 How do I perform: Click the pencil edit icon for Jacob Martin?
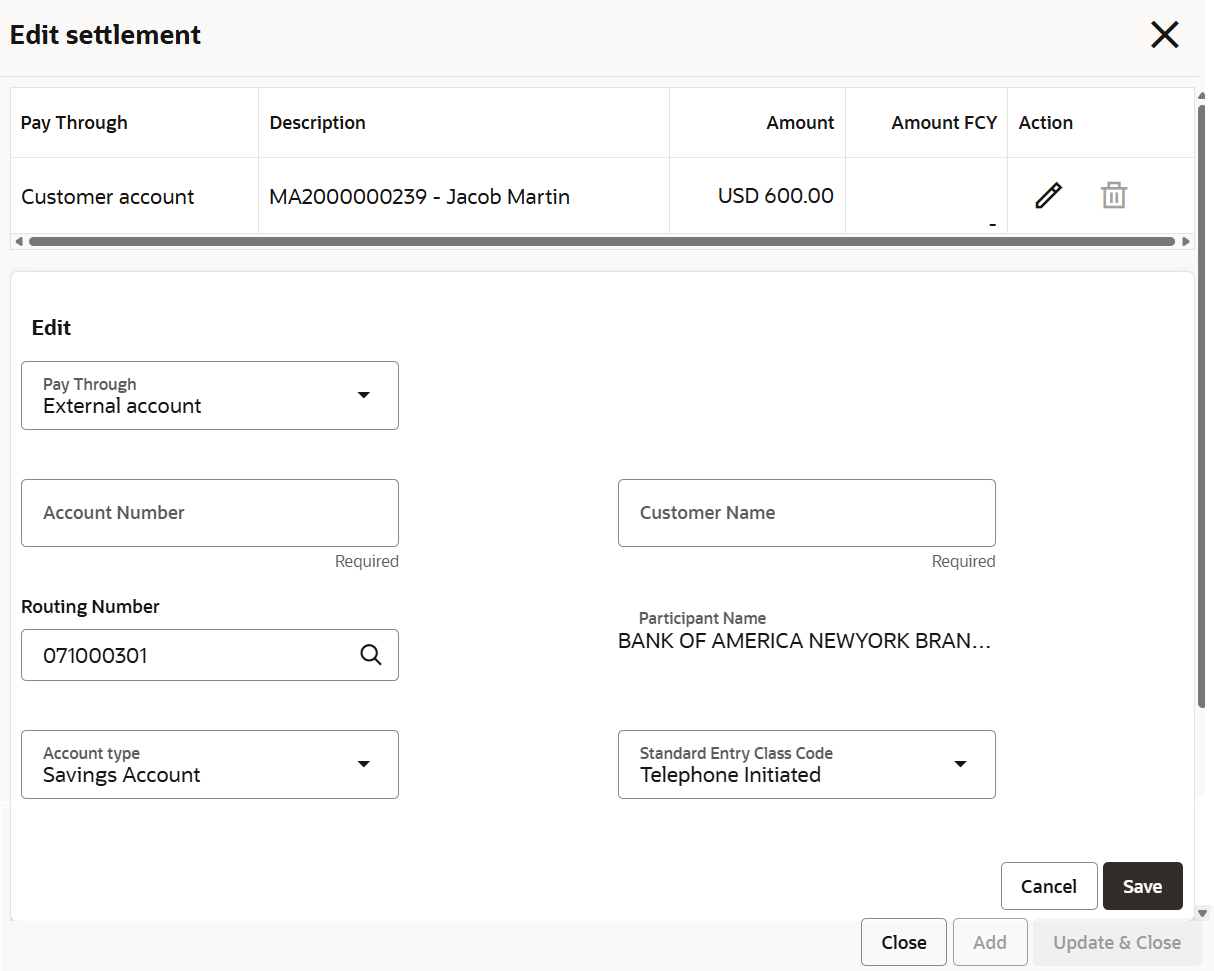pos(1048,196)
